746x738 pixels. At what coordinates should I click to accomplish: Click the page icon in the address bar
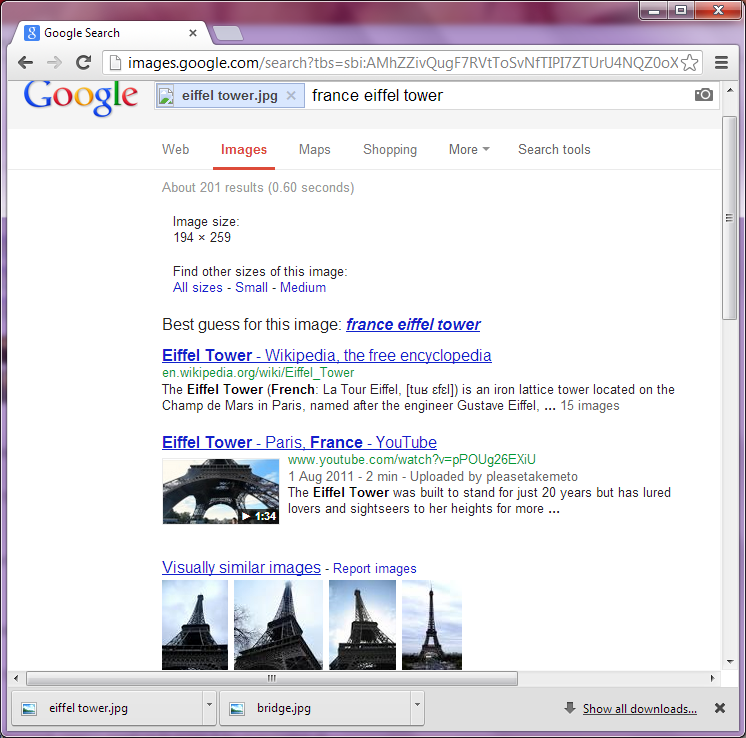point(115,62)
